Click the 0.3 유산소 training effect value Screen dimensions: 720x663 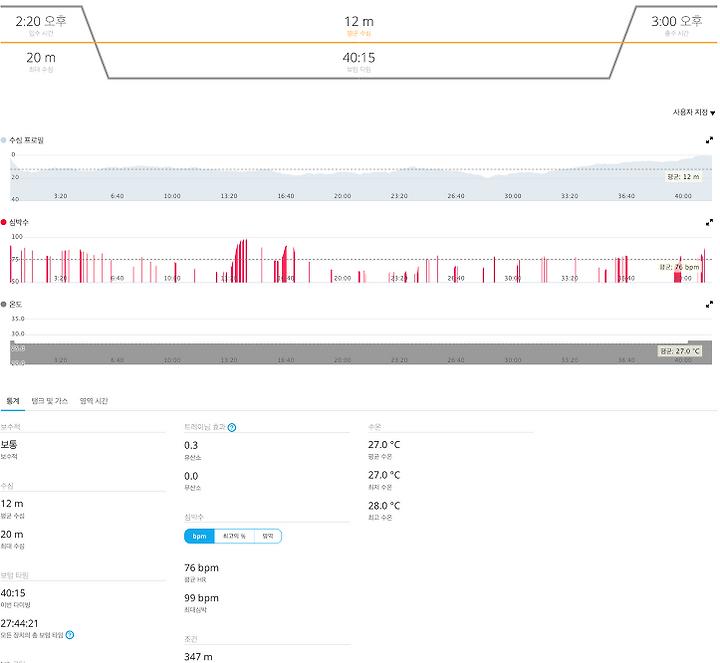tap(191, 445)
